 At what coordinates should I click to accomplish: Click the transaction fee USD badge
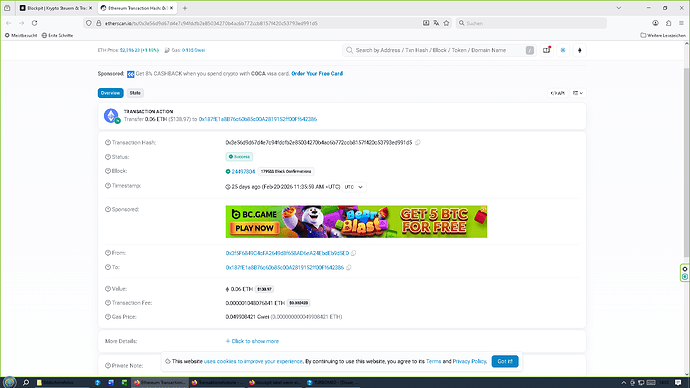tap(299, 303)
